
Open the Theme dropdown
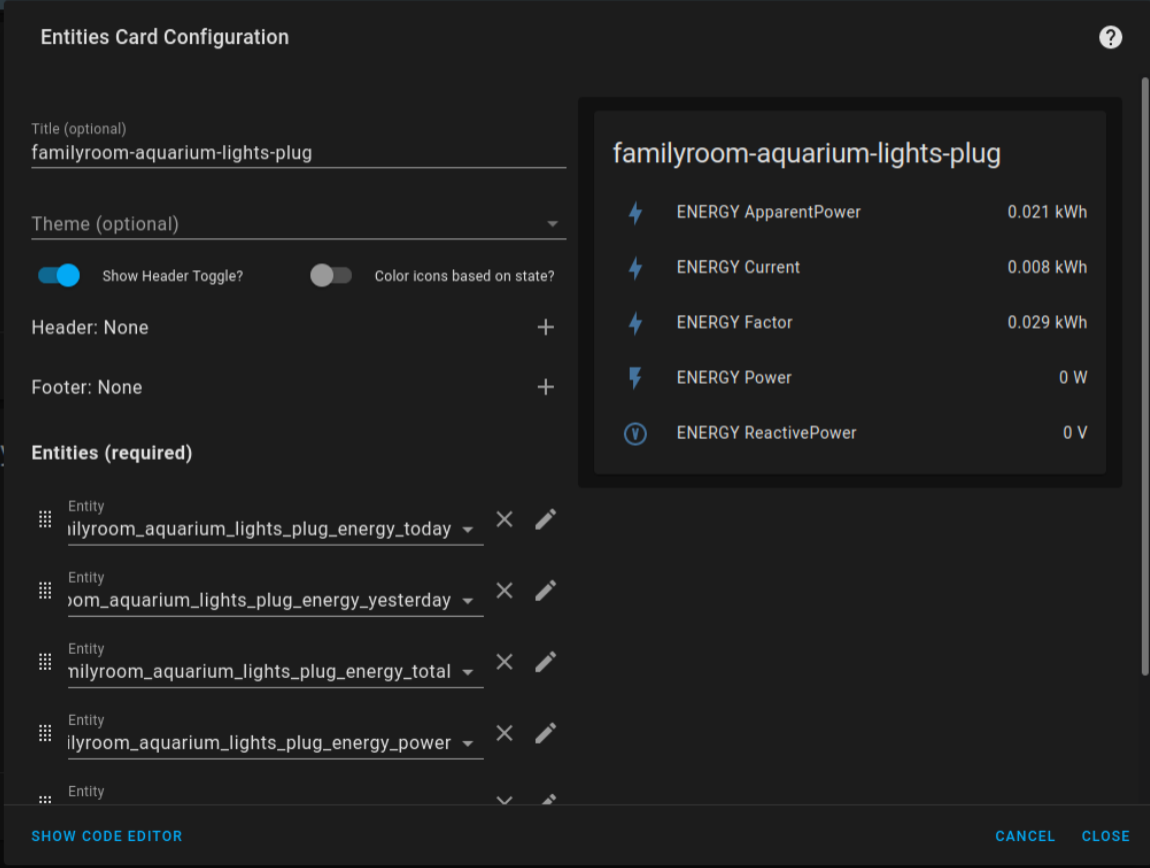(553, 223)
